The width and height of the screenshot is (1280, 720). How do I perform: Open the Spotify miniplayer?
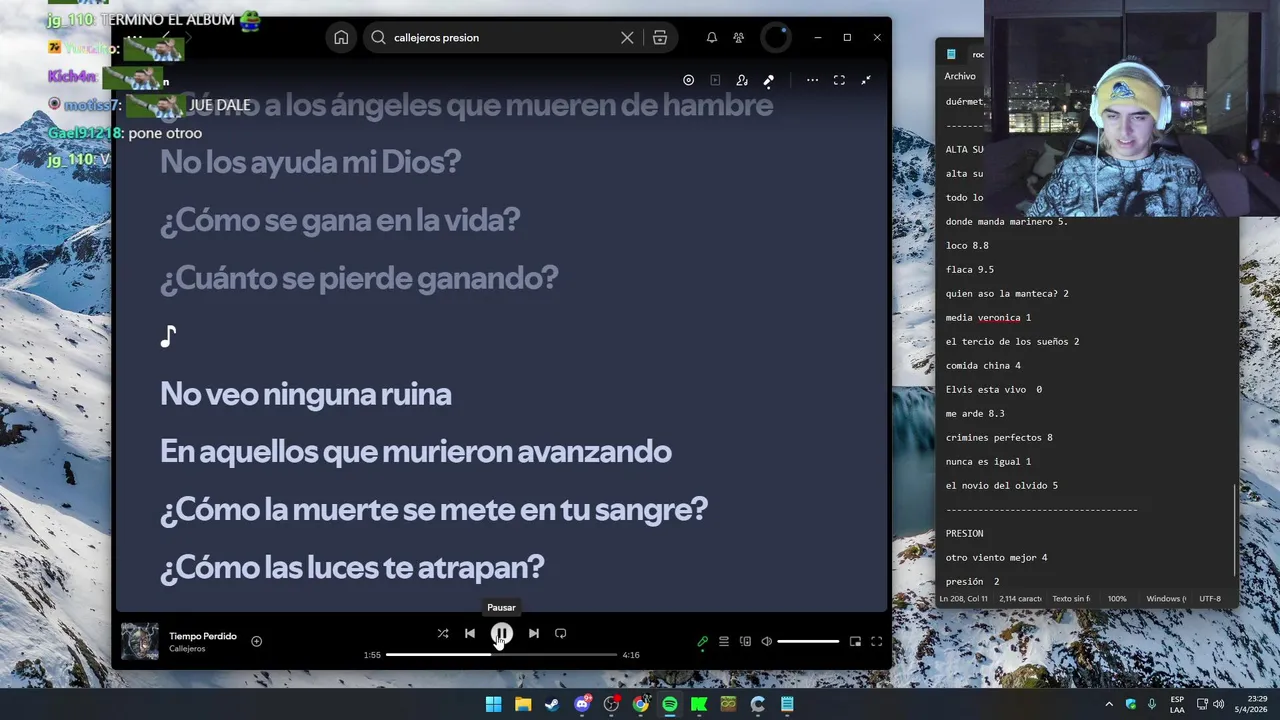coord(855,641)
